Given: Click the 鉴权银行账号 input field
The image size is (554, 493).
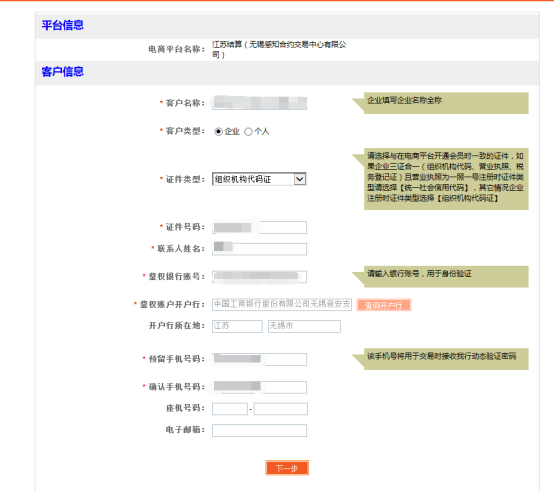Looking at the screenshot, I should pos(259,277).
